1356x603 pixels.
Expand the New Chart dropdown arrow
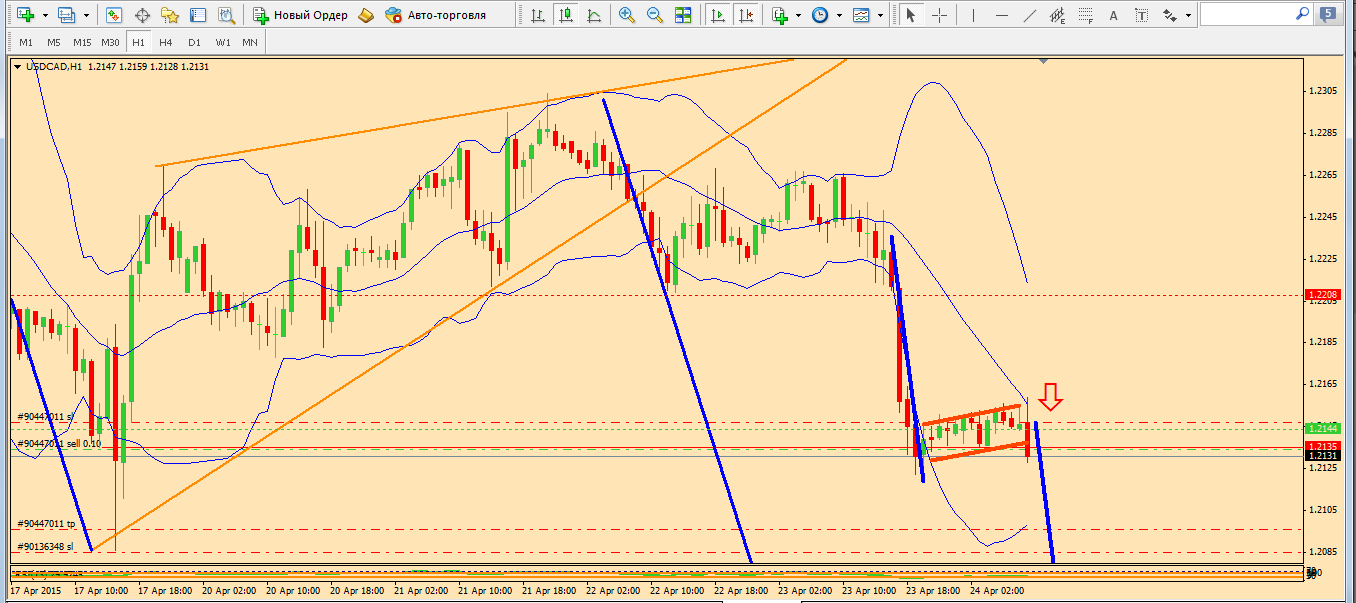tap(44, 16)
